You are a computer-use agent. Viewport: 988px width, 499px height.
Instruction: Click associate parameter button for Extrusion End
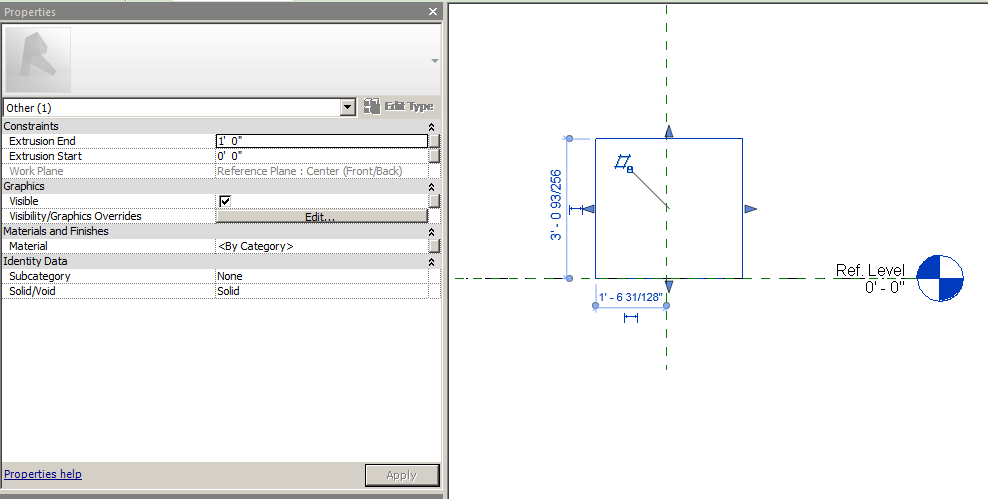click(434, 141)
